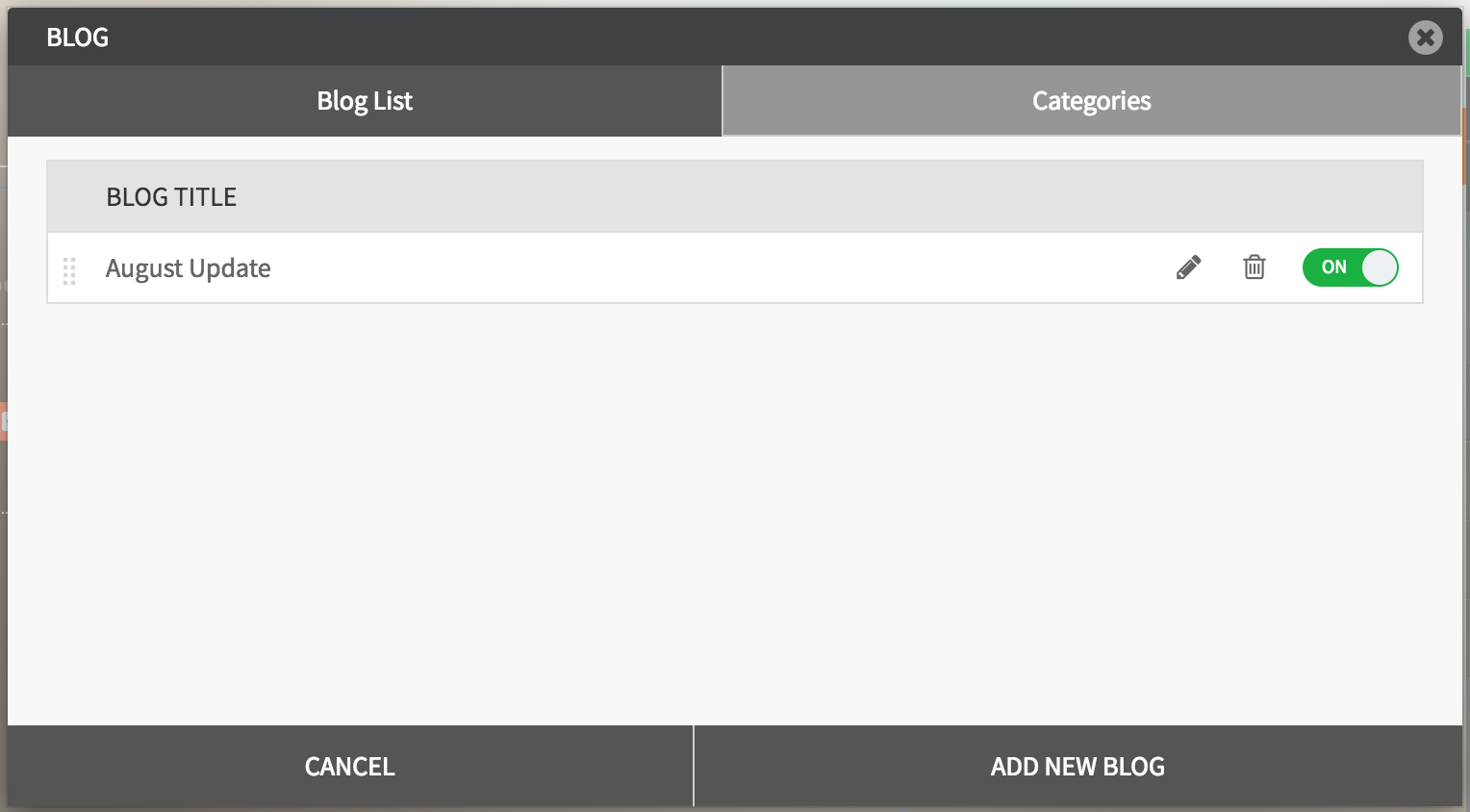Click the trash bin icon next to the toggle
The width and height of the screenshot is (1470, 812).
(x=1254, y=267)
